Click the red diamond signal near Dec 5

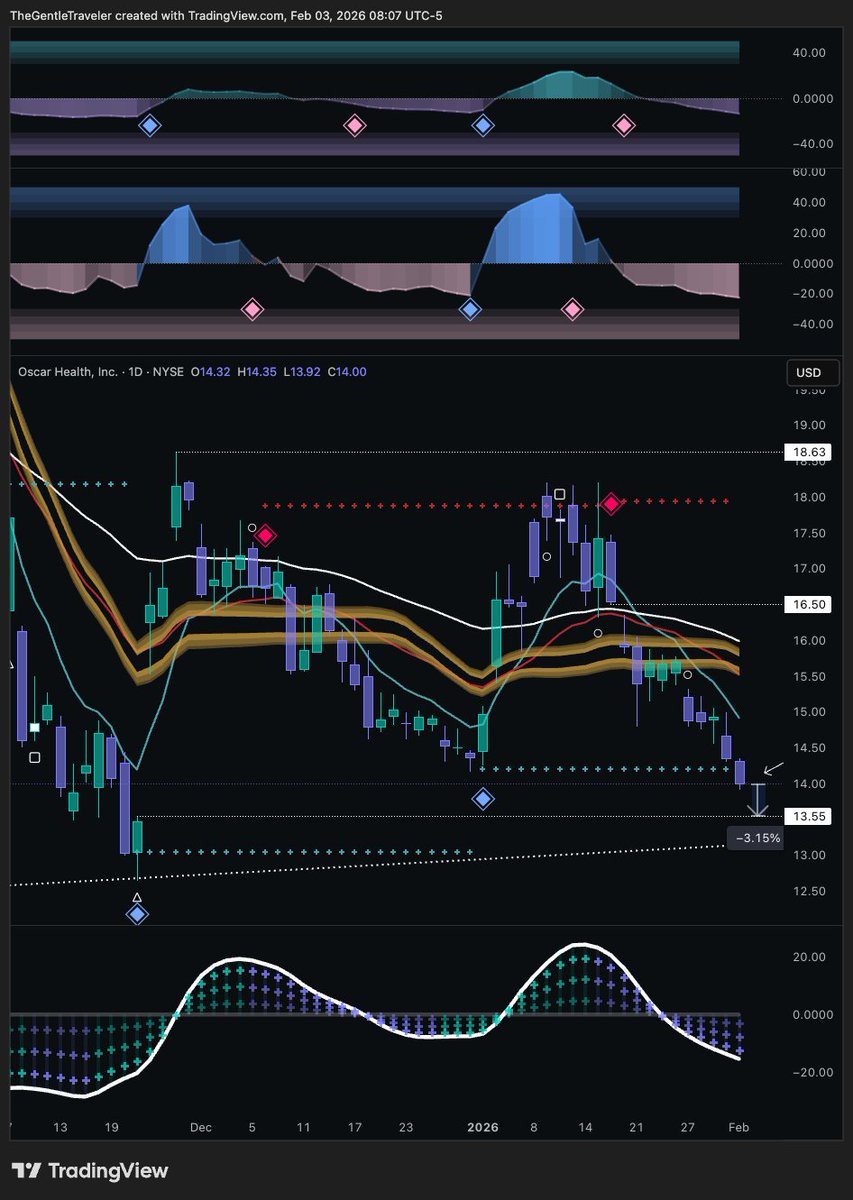click(x=266, y=536)
